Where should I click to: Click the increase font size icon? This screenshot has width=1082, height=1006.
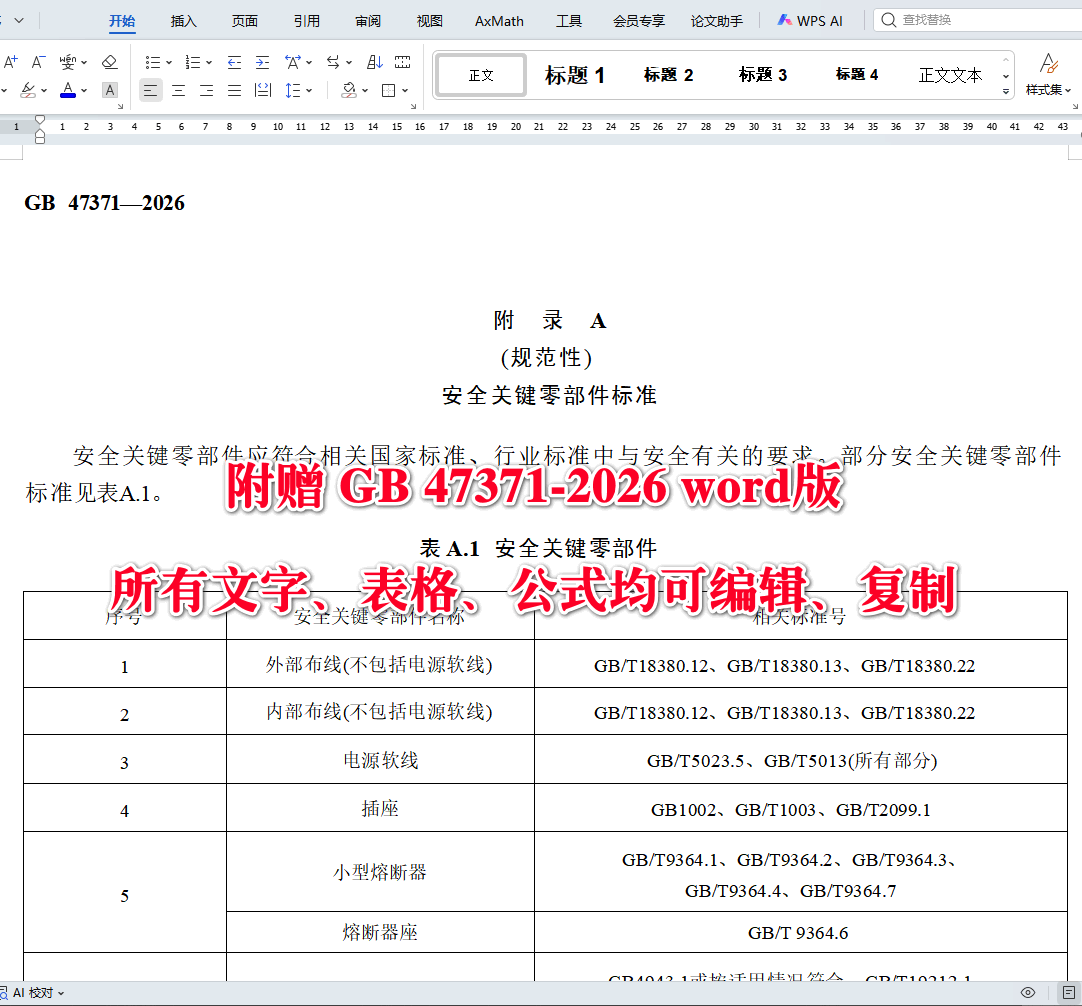[10, 61]
